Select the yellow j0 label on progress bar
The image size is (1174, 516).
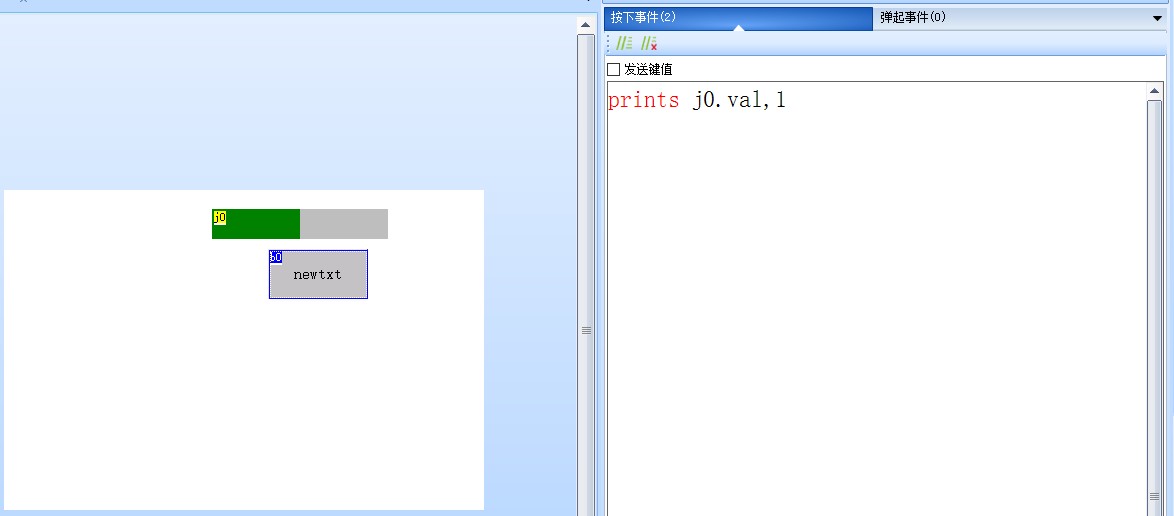pos(219,217)
